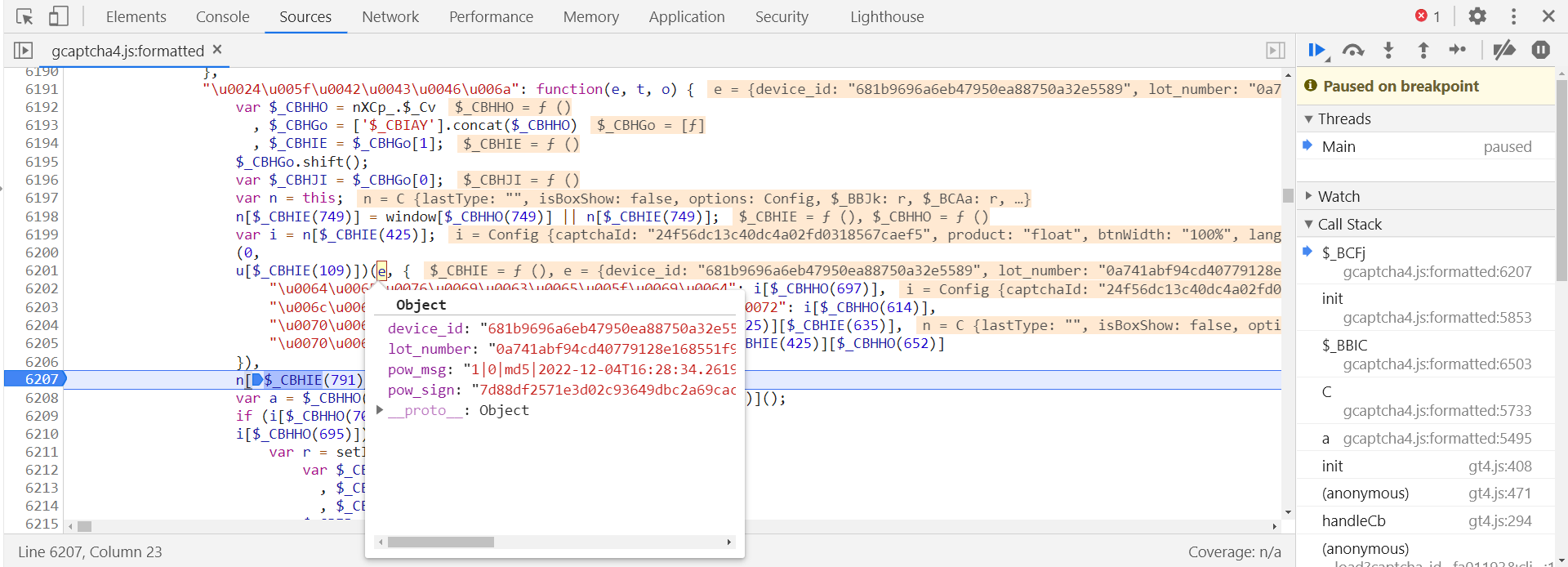
Task: Step into next function call
Action: (x=1388, y=51)
